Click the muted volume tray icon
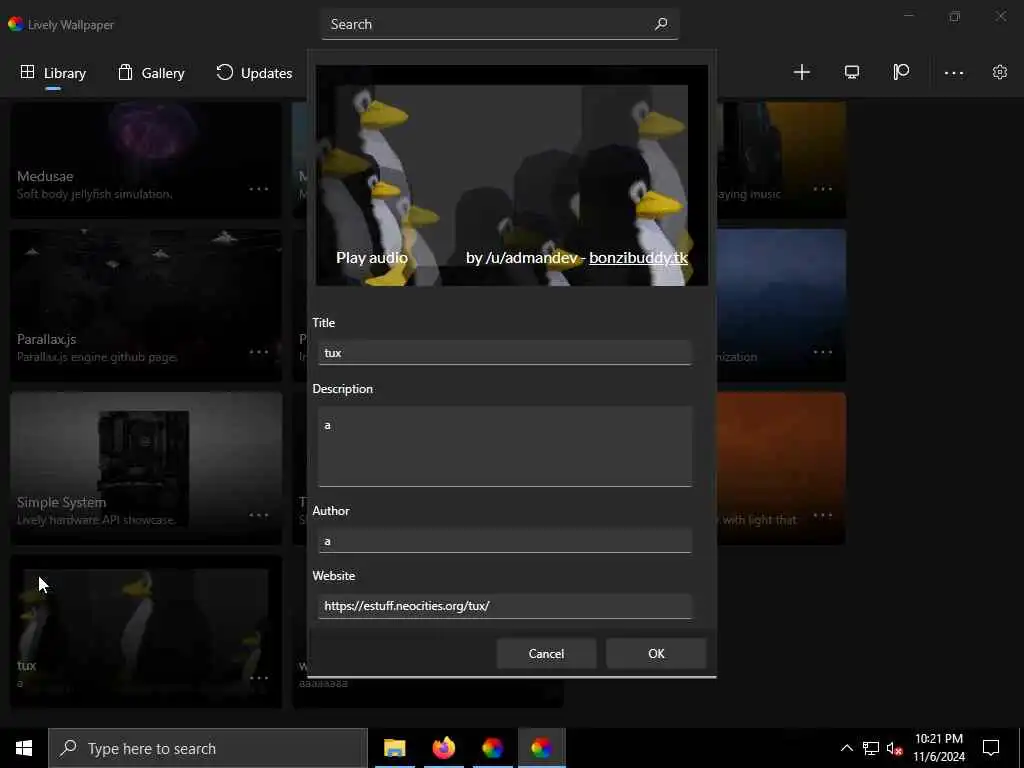 pos(895,748)
